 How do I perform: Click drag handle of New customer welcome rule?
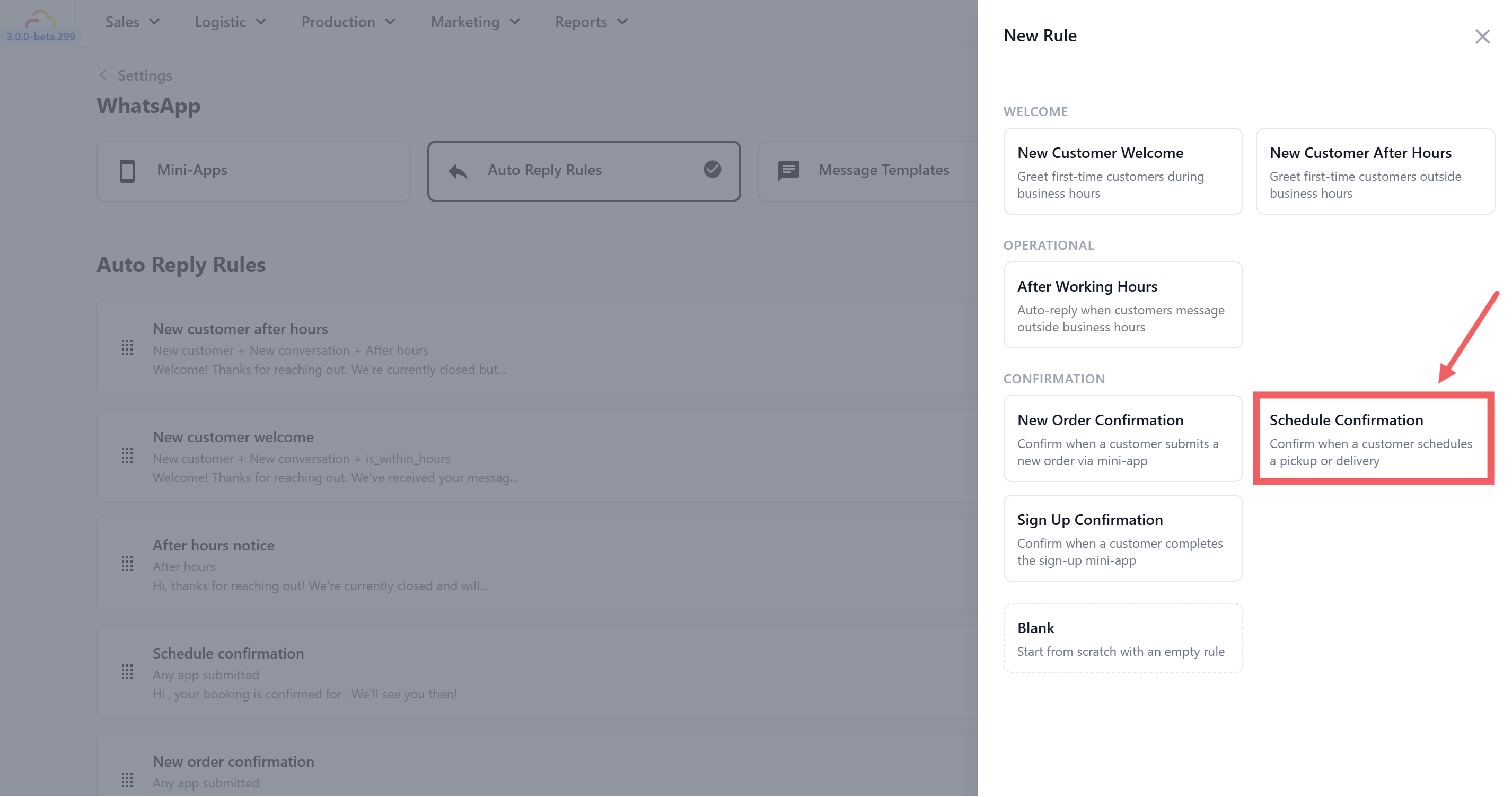pyautogui.click(x=127, y=456)
